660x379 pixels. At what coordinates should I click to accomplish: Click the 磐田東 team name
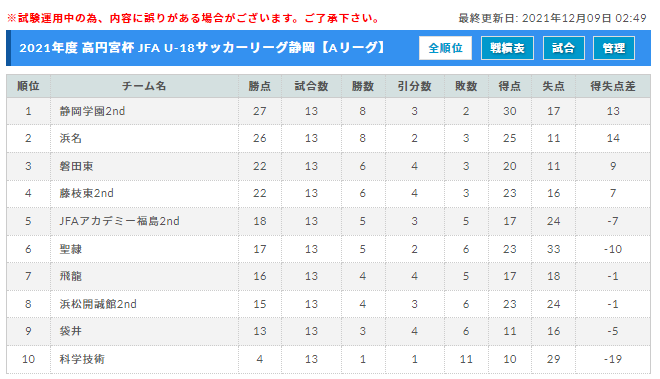click(x=76, y=166)
